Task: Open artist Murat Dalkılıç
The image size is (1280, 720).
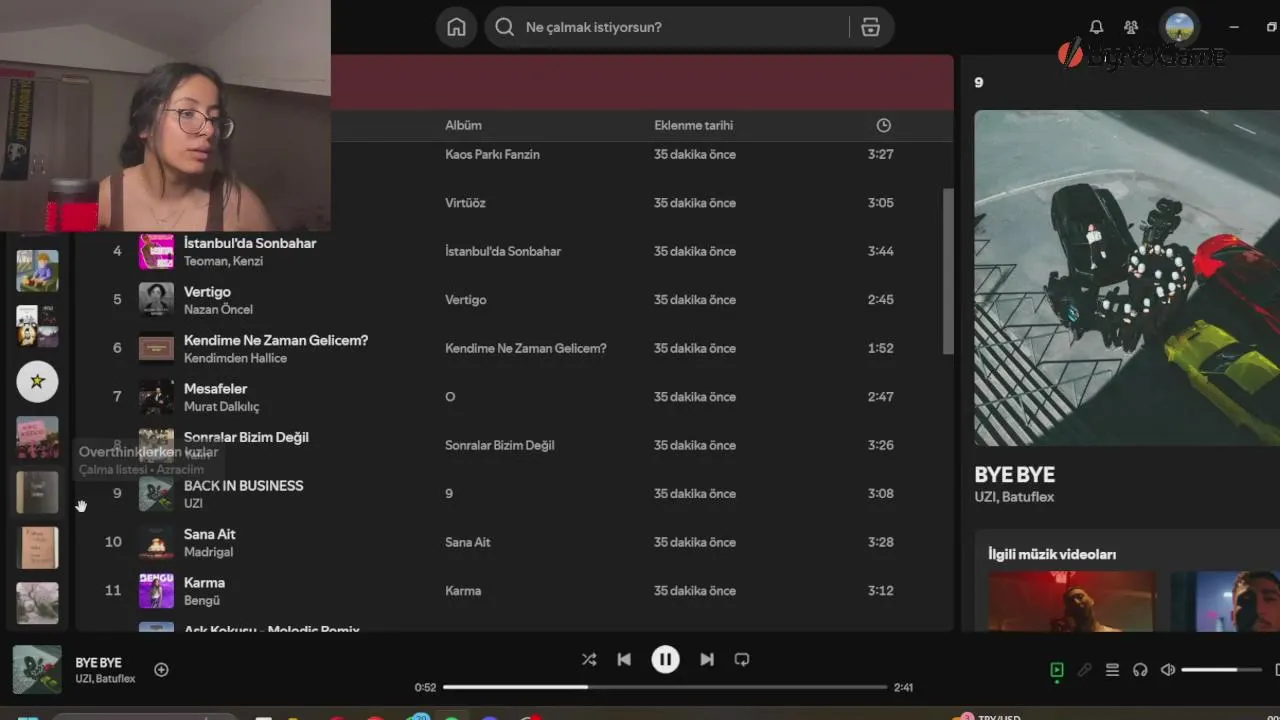Action: [x=221, y=407]
